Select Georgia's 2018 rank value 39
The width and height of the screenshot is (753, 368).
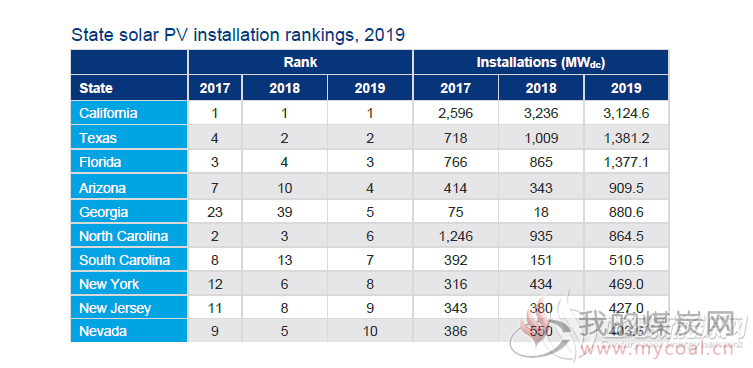tap(285, 212)
